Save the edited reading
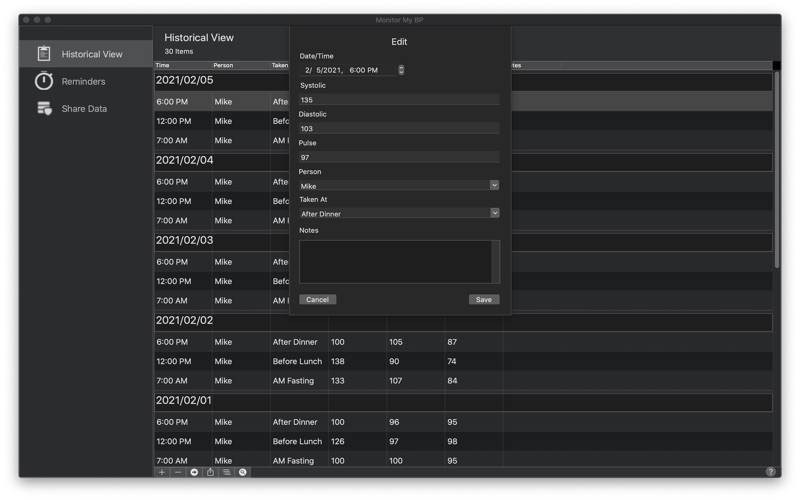The height and width of the screenshot is (500, 800). pos(484,299)
